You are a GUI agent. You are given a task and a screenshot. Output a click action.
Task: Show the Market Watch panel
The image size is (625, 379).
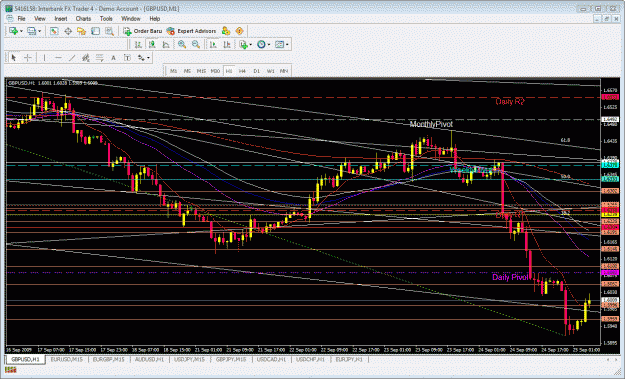pyautogui.click(x=54, y=31)
